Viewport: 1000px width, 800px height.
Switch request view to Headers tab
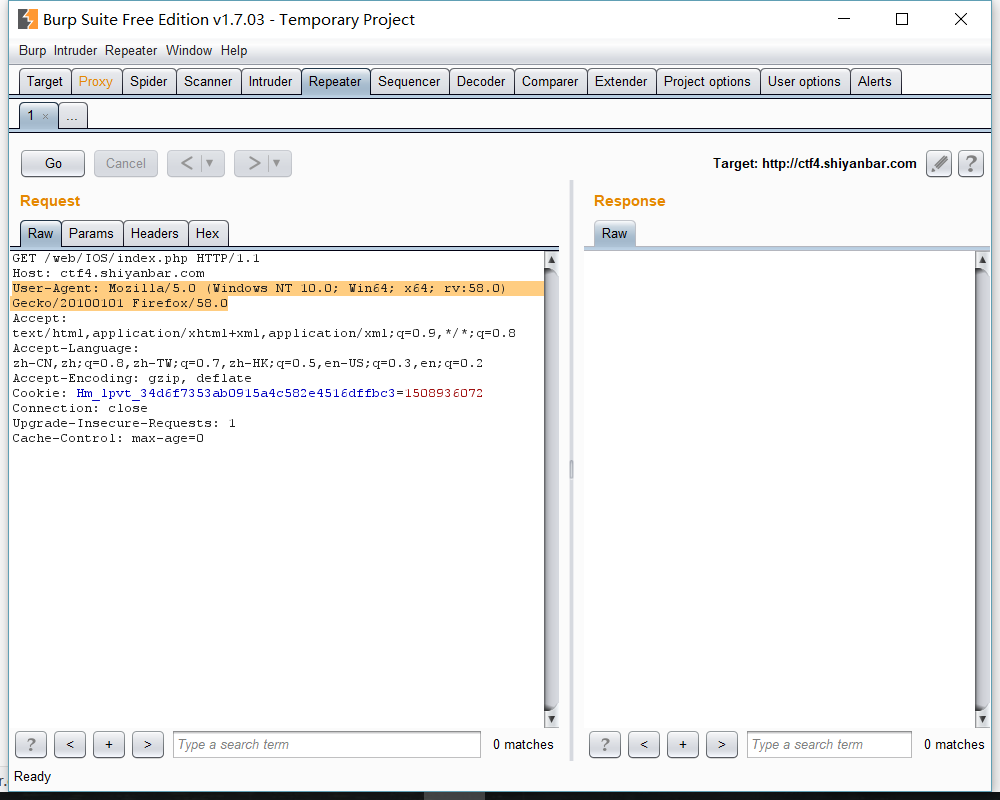tap(154, 233)
